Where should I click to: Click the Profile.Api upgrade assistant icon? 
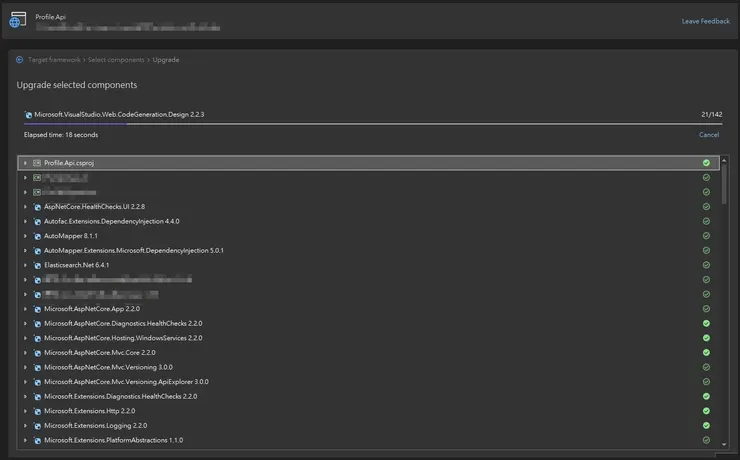(x=18, y=21)
